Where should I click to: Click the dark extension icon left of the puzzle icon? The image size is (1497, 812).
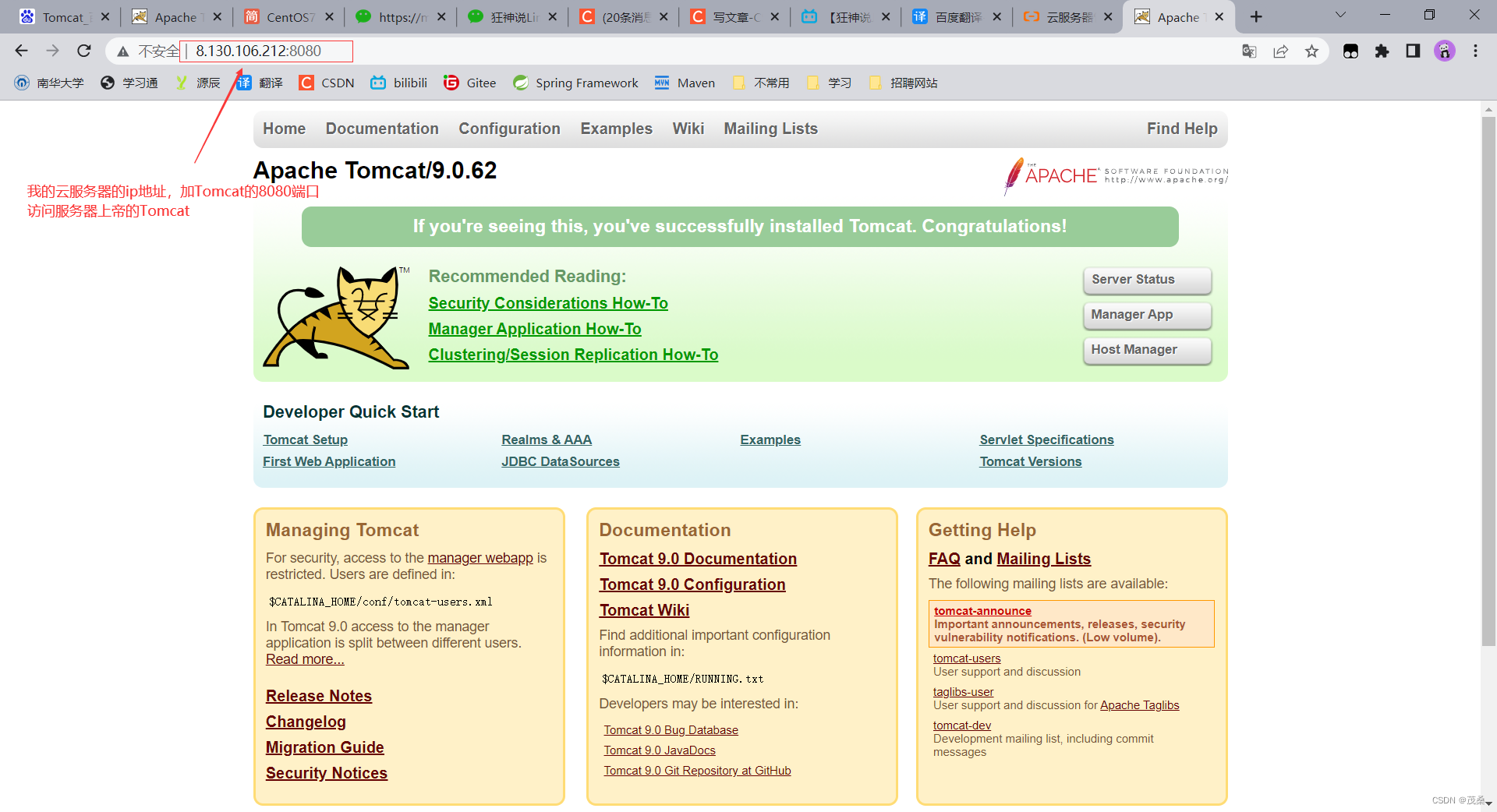[x=1350, y=51]
